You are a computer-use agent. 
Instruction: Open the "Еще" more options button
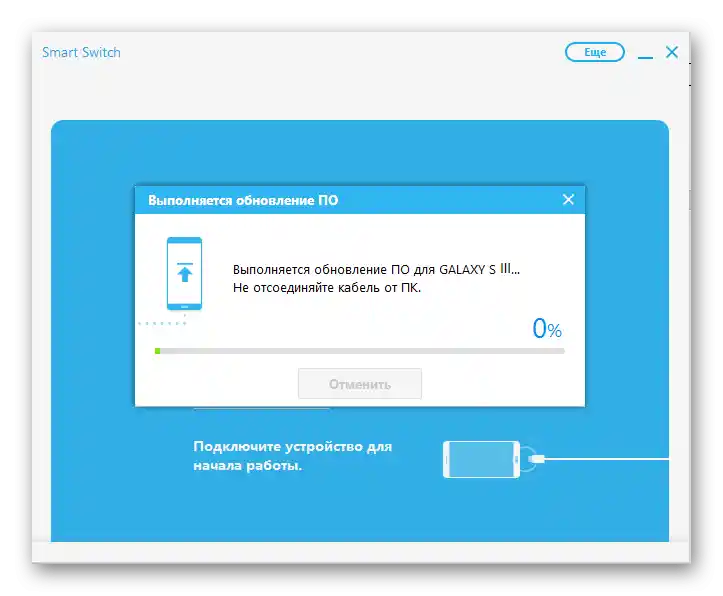click(594, 52)
